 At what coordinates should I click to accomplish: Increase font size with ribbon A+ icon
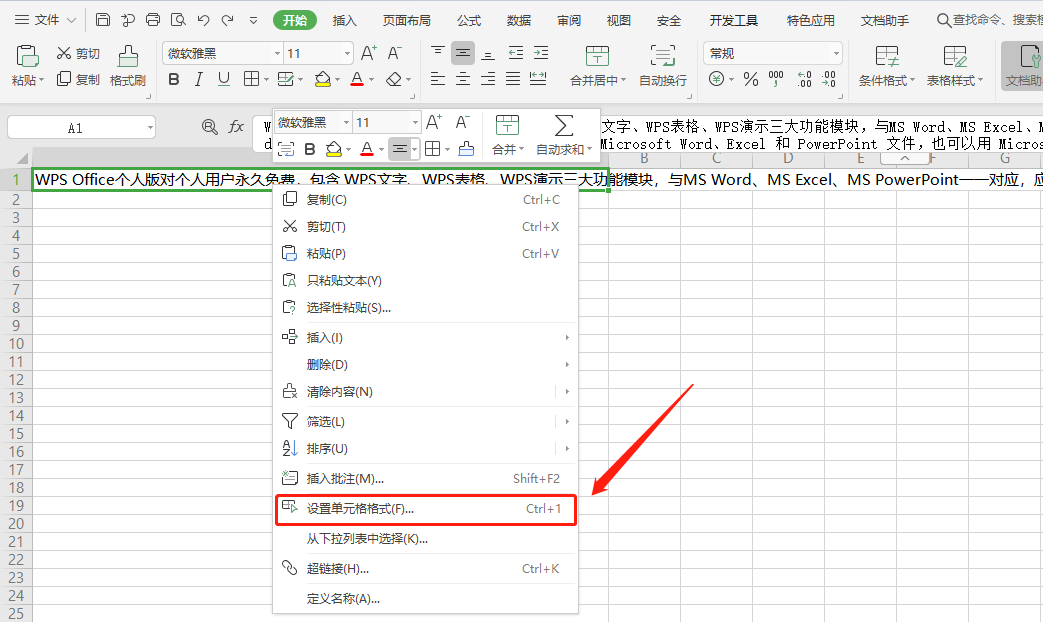(x=369, y=53)
